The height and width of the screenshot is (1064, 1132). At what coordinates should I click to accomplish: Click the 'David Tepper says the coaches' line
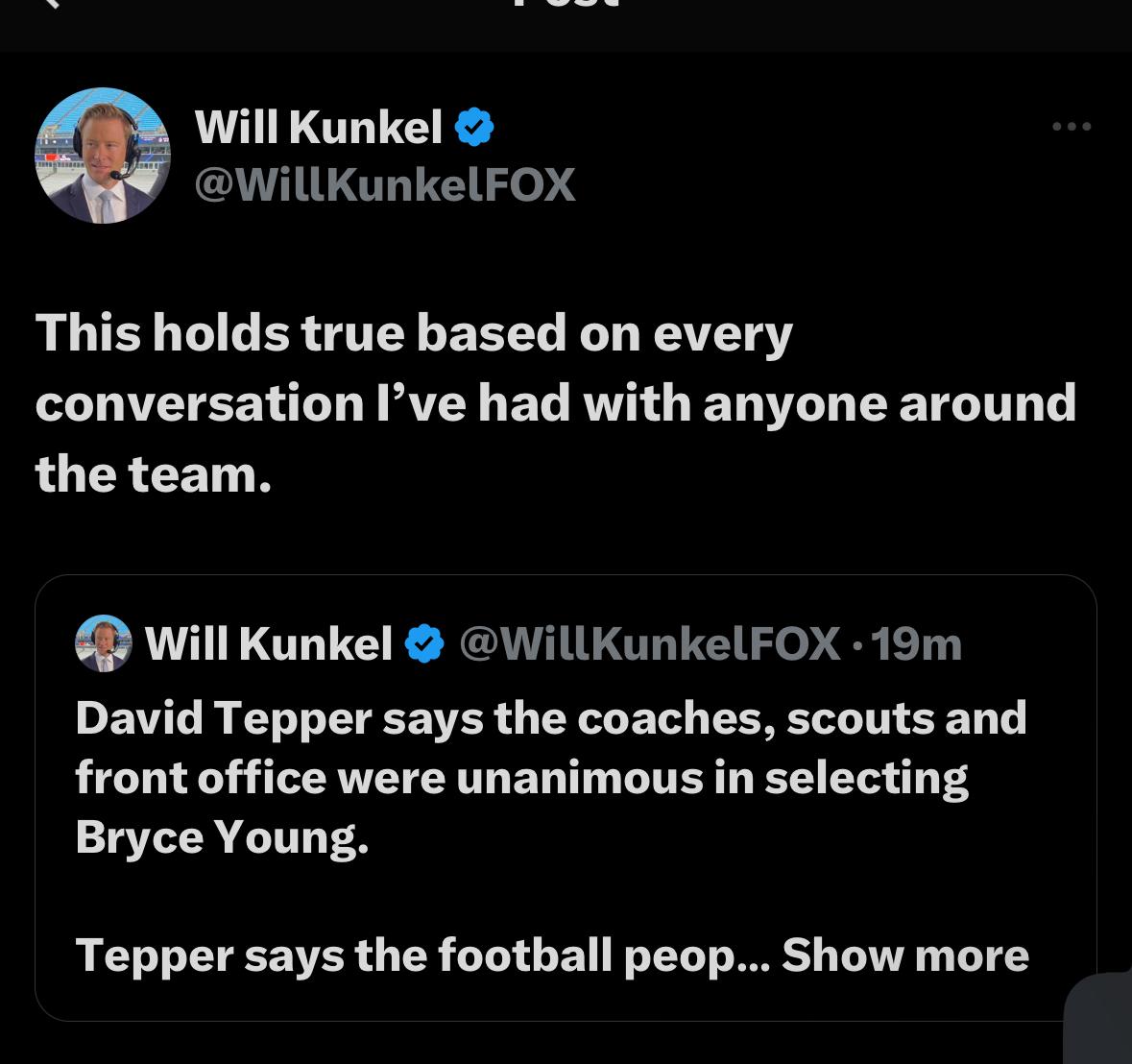coord(550,717)
